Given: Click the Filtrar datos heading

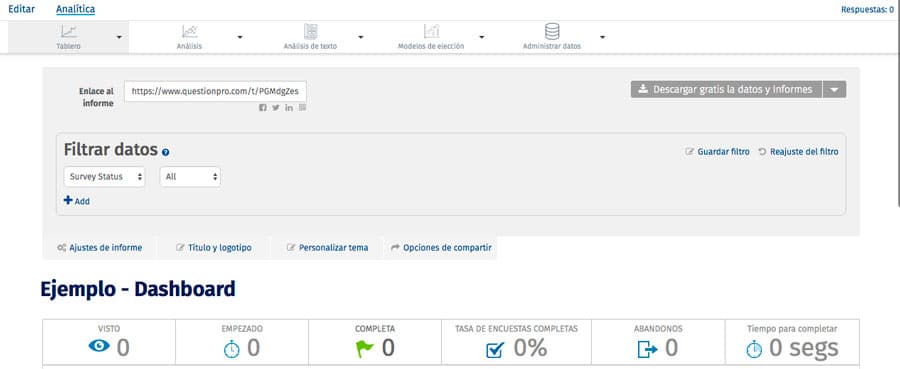Looking at the screenshot, I should (110, 150).
